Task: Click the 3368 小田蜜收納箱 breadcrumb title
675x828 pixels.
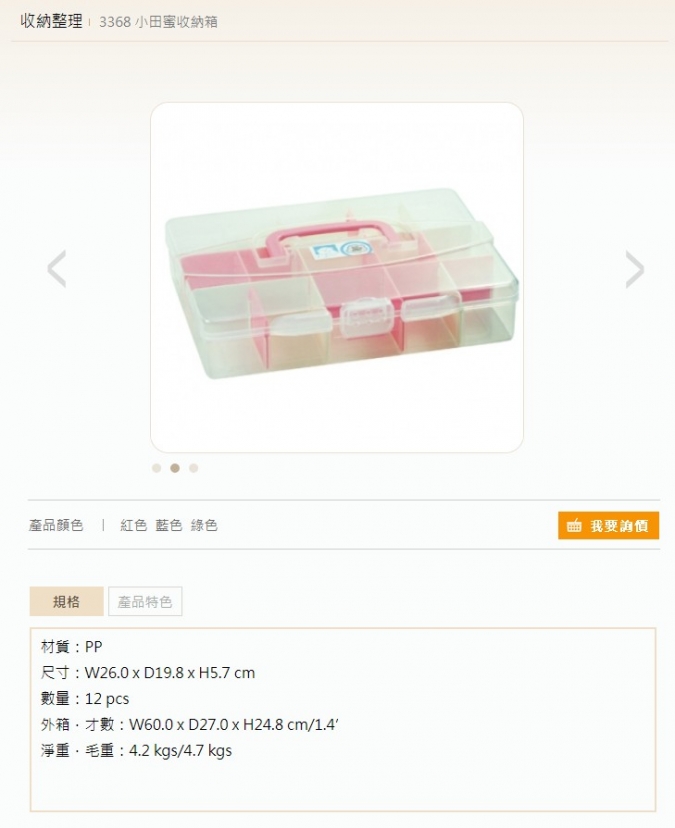Action: pos(158,22)
